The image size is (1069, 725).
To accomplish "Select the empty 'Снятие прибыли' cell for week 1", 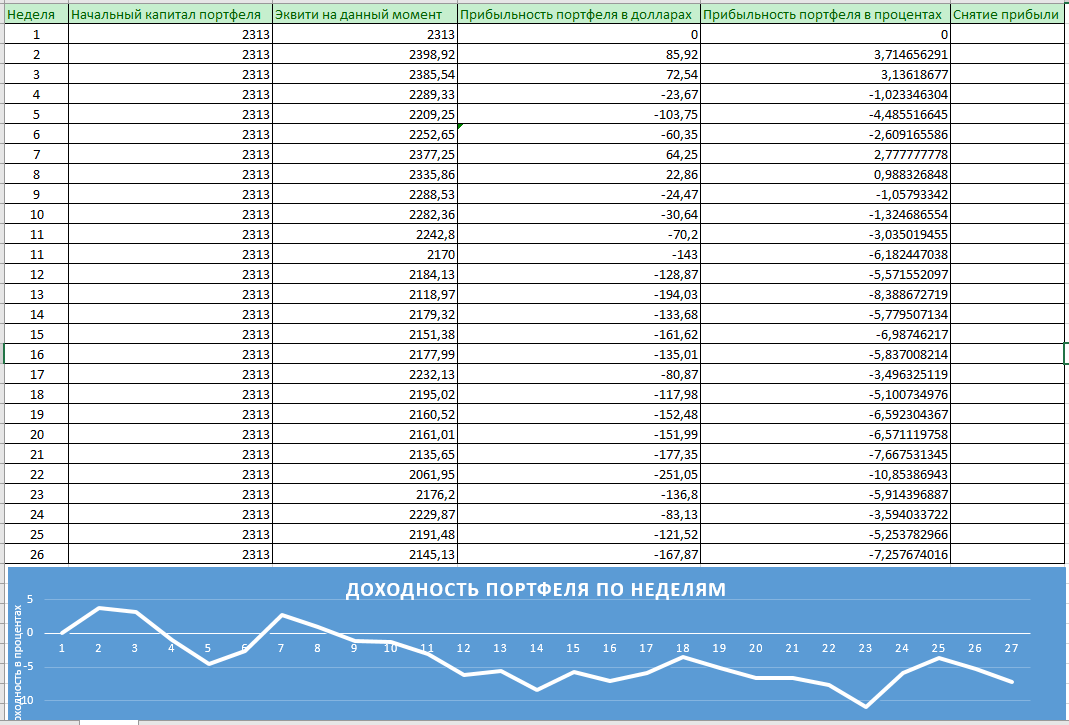I will [x=1008, y=34].
